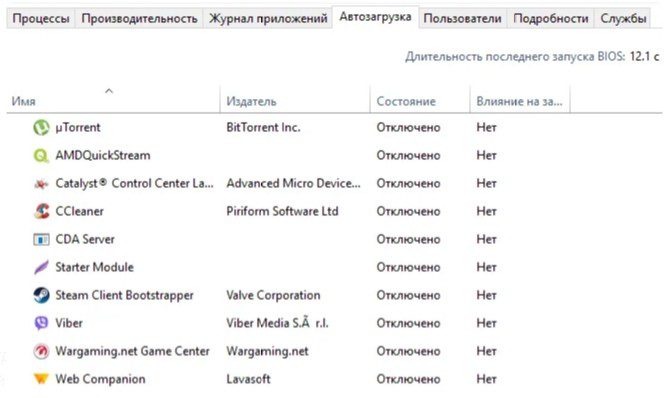Sort by the Состояние column header
The image size is (664, 398).
click(420, 100)
